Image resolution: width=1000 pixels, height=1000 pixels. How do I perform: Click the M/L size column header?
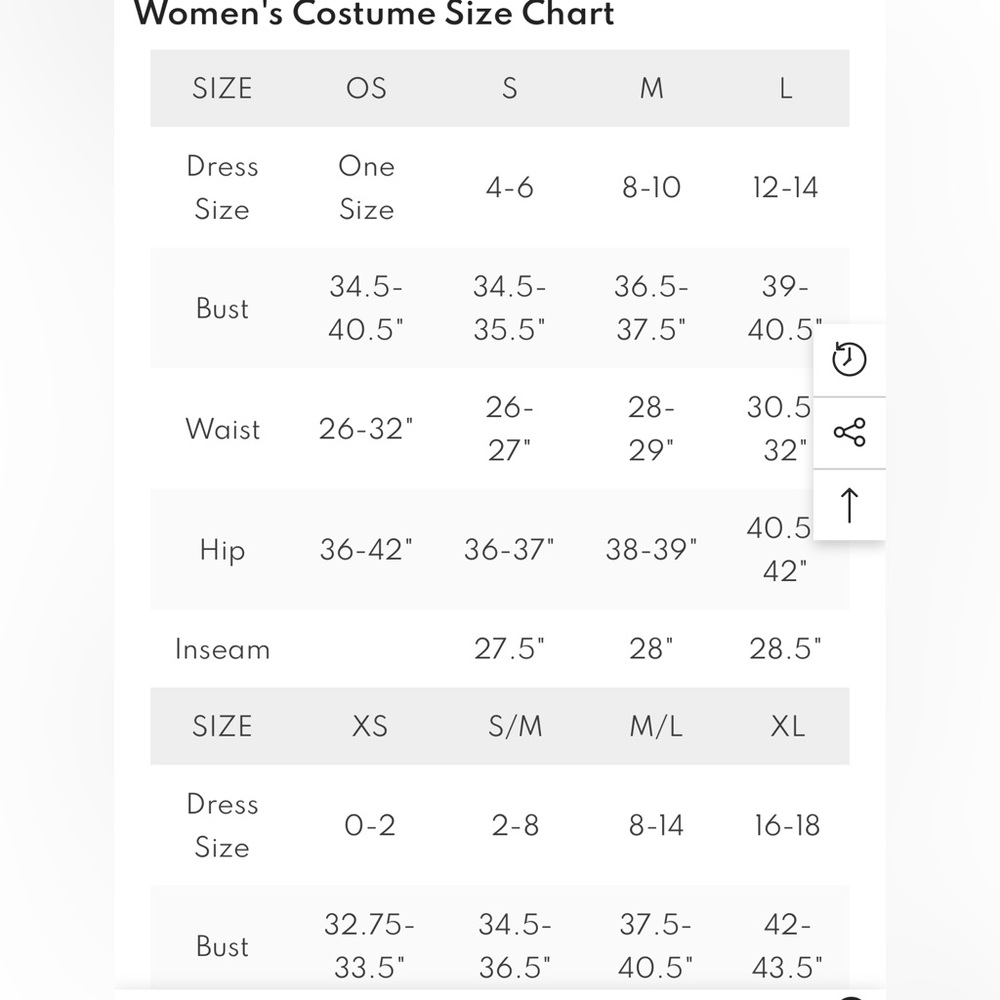pos(656,726)
